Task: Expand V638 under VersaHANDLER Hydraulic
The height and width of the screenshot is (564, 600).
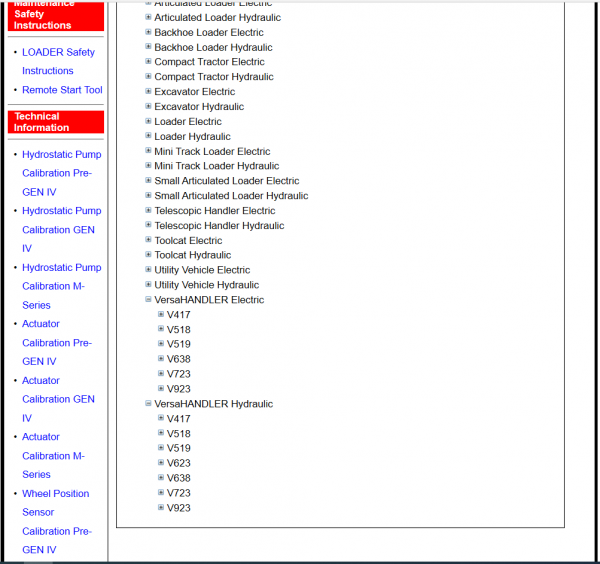Action: click(161, 478)
